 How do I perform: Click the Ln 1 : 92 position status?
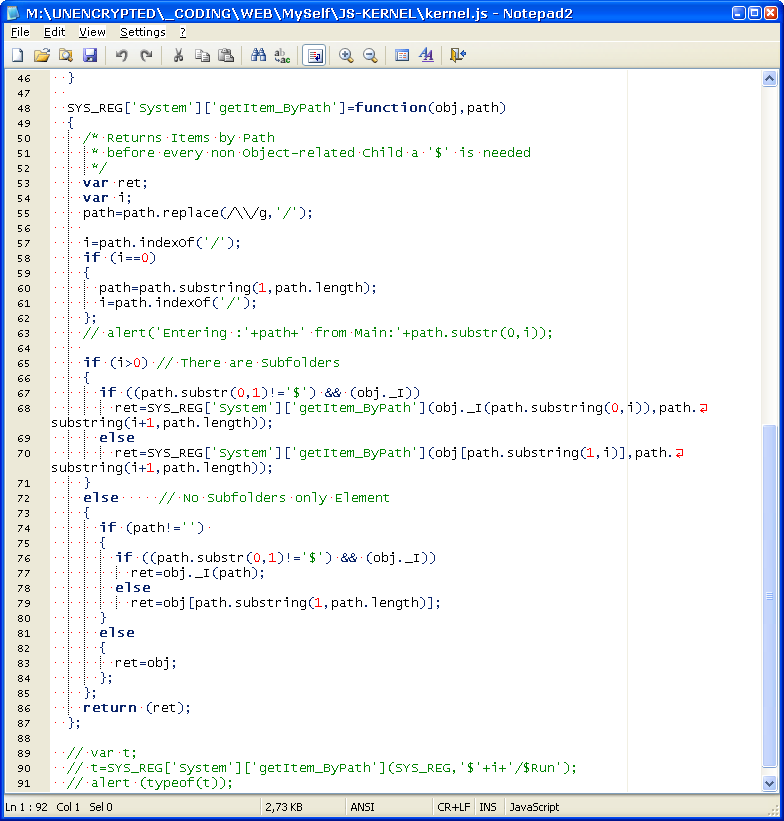point(26,807)
